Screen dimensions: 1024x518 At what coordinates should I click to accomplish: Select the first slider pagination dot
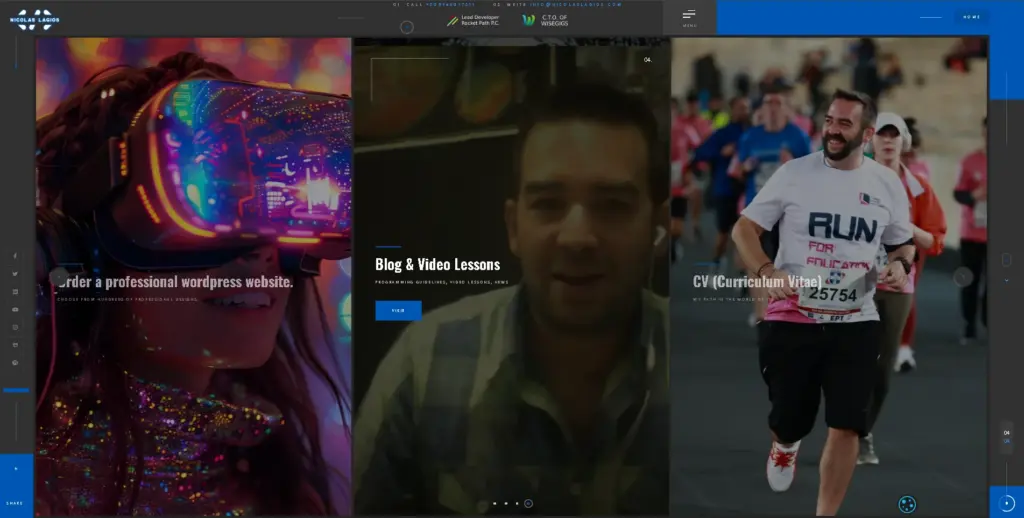(x=494, y=504)
